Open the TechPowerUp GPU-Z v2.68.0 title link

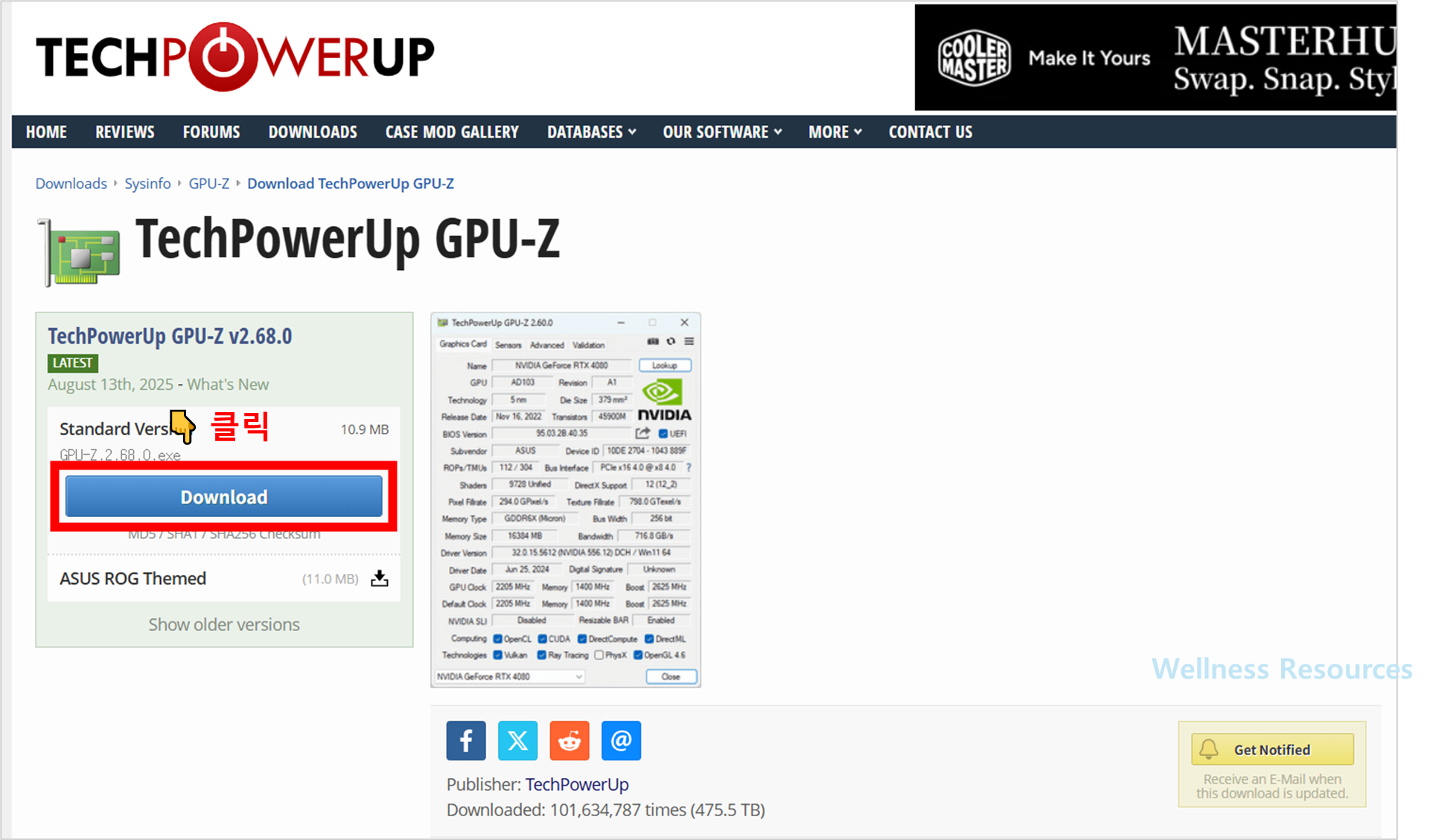tap(170, 336)
